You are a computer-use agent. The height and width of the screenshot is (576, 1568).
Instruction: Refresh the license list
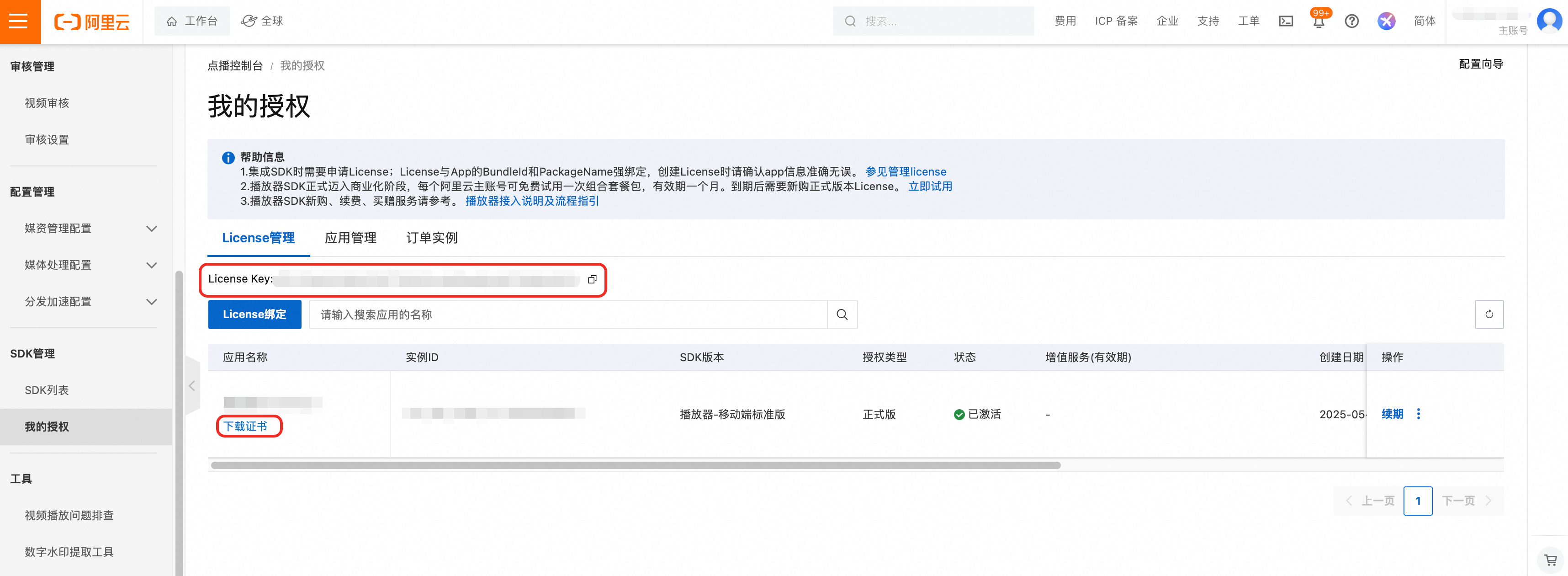click(x=1489, y=314)
